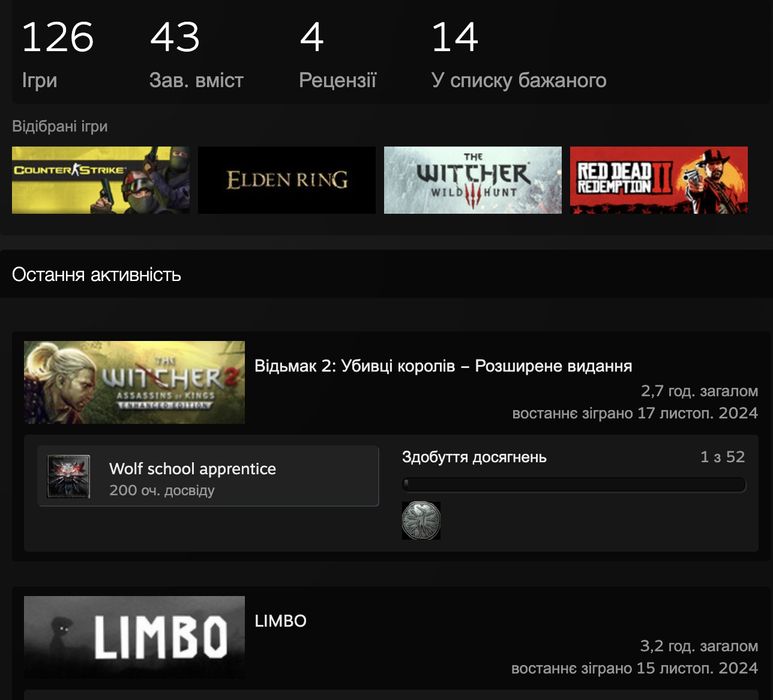Open the Elden Ring featured game banner
This screenshot has height=700, width=773.
point(287,180)
